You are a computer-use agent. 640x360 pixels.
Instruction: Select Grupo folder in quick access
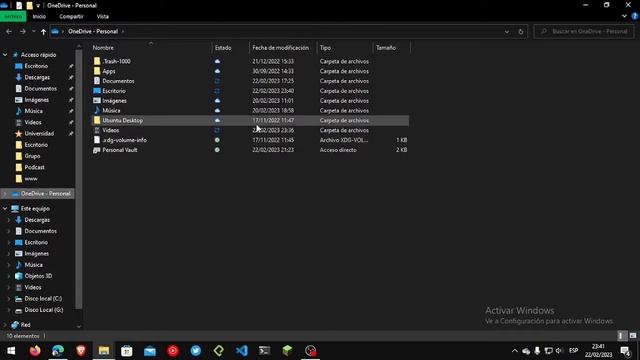pyautogui.click(x=32, y=156)
